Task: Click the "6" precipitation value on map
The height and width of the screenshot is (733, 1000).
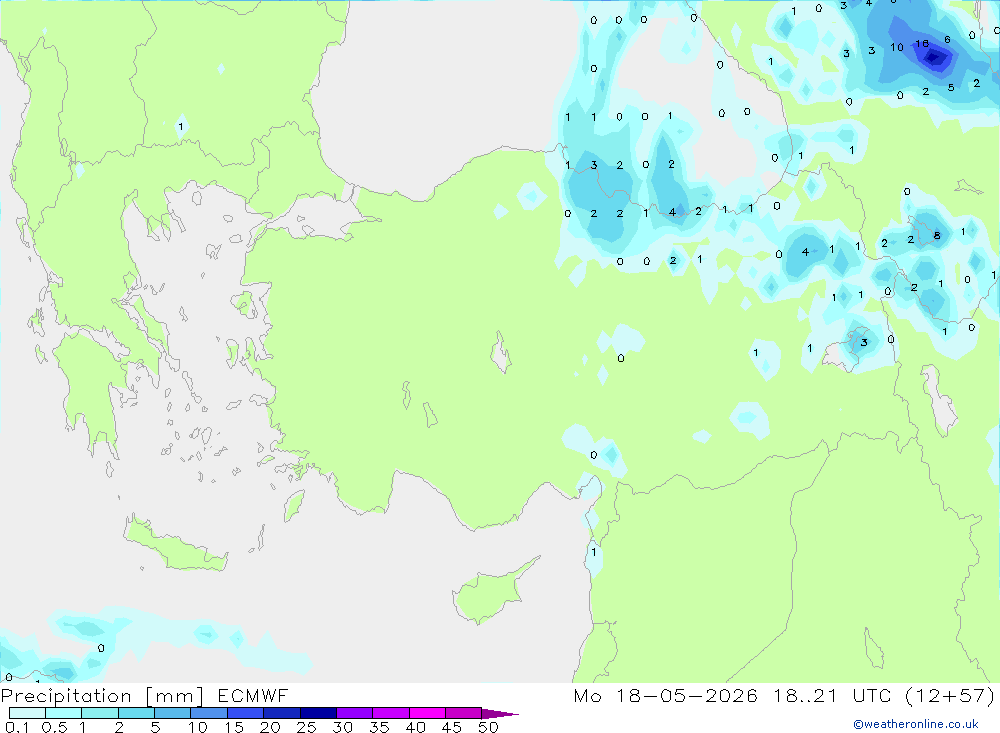Action: 948,40
